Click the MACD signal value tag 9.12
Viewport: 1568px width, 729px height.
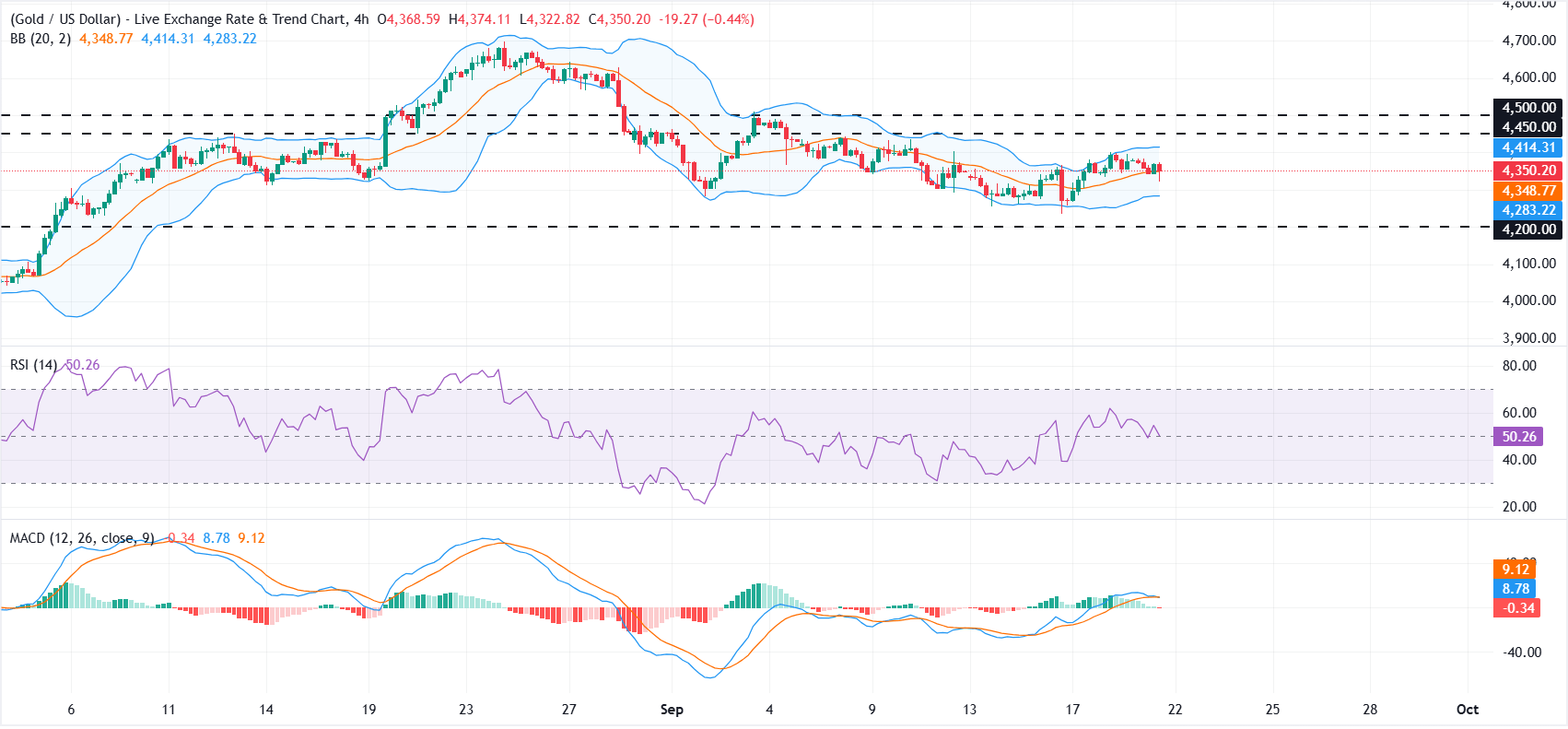click(x=1515, y=570)
